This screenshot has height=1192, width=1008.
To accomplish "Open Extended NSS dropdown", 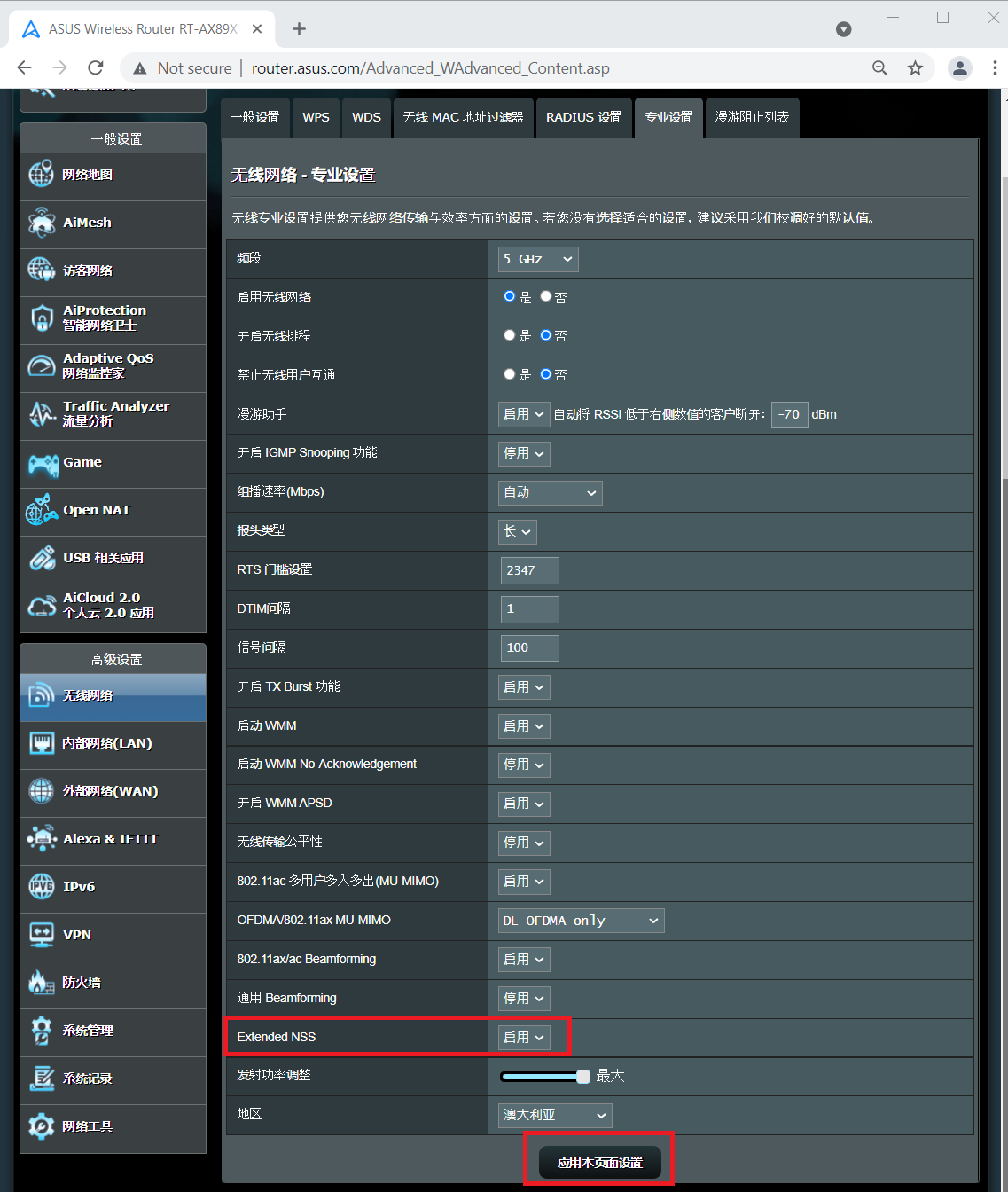I will tap(524, 1038).
